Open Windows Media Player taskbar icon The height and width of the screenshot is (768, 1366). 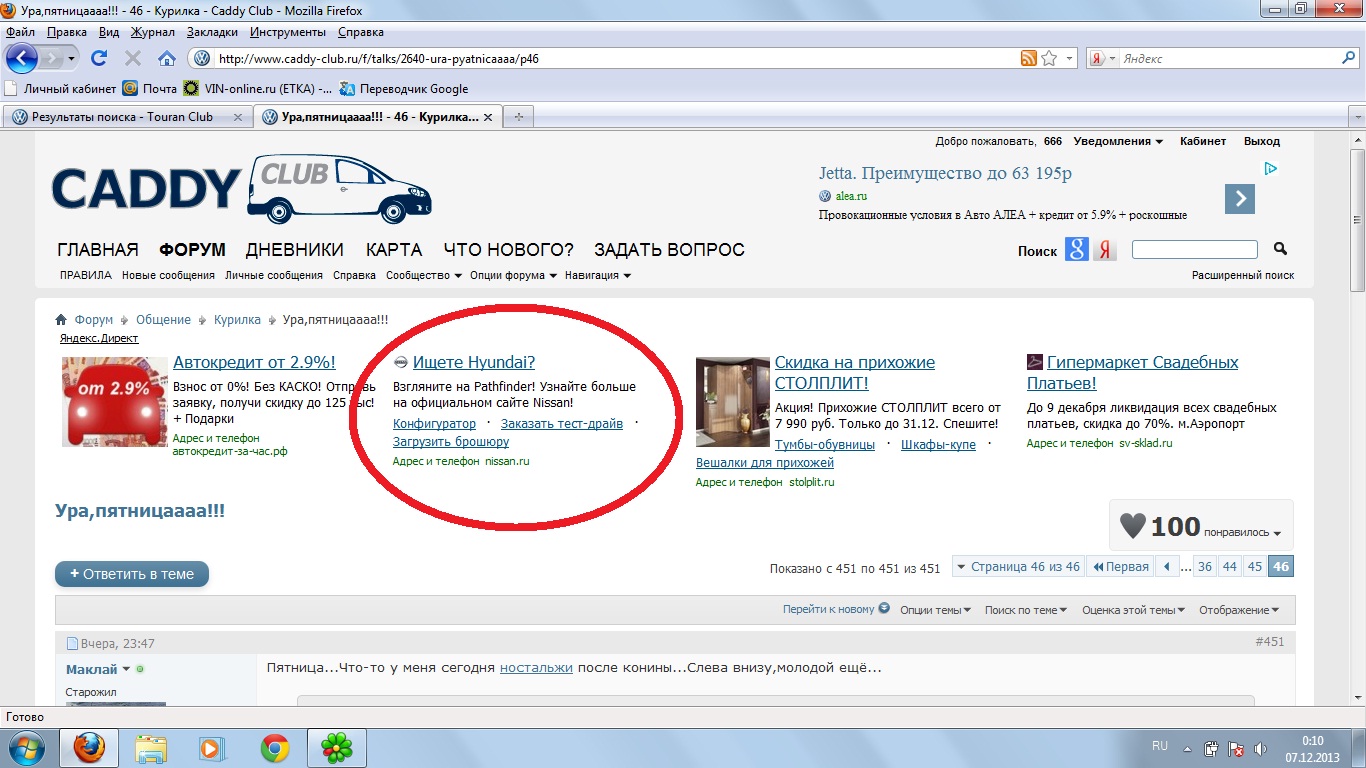click(211, 748)
